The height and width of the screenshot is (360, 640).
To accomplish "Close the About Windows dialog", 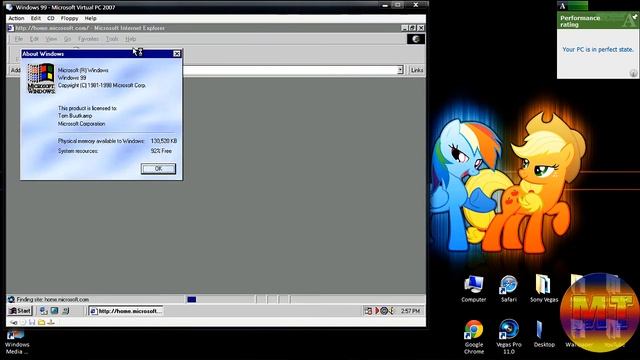I will click(x=177, y=53).
